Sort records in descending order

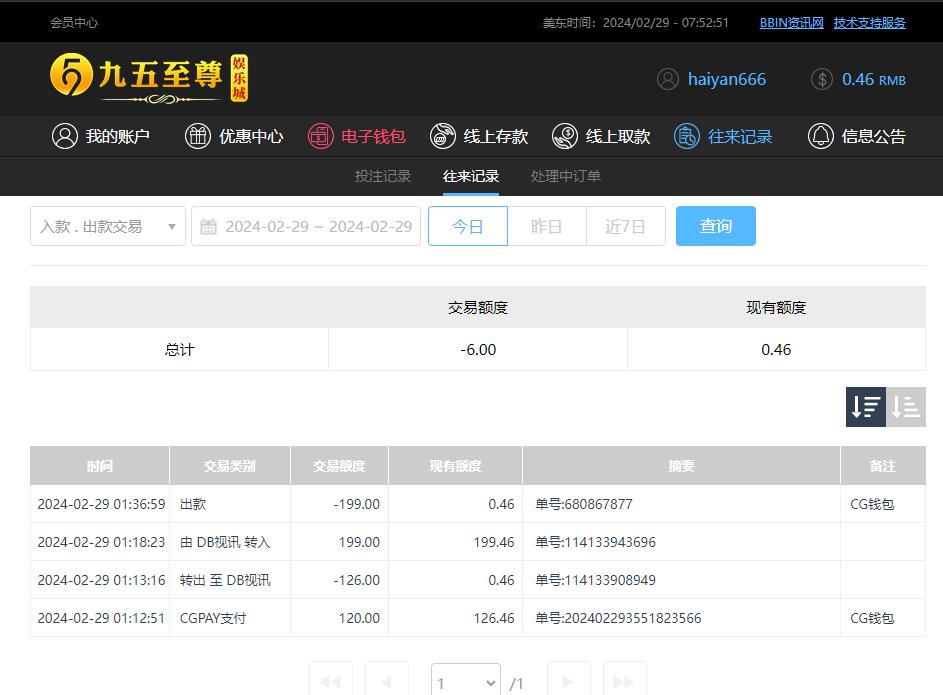(x=866, y=407)
